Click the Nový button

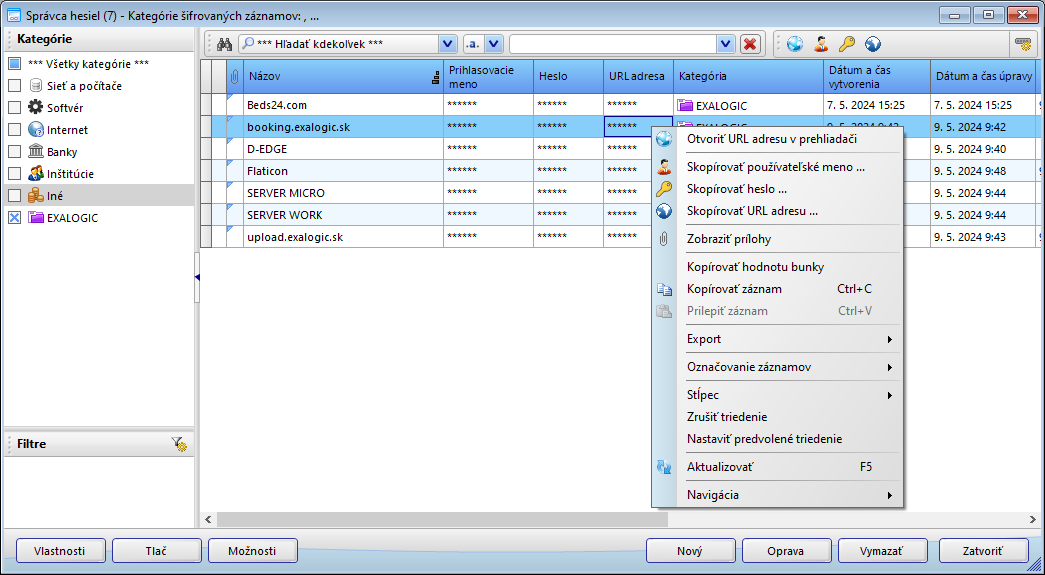coord(690,551)
